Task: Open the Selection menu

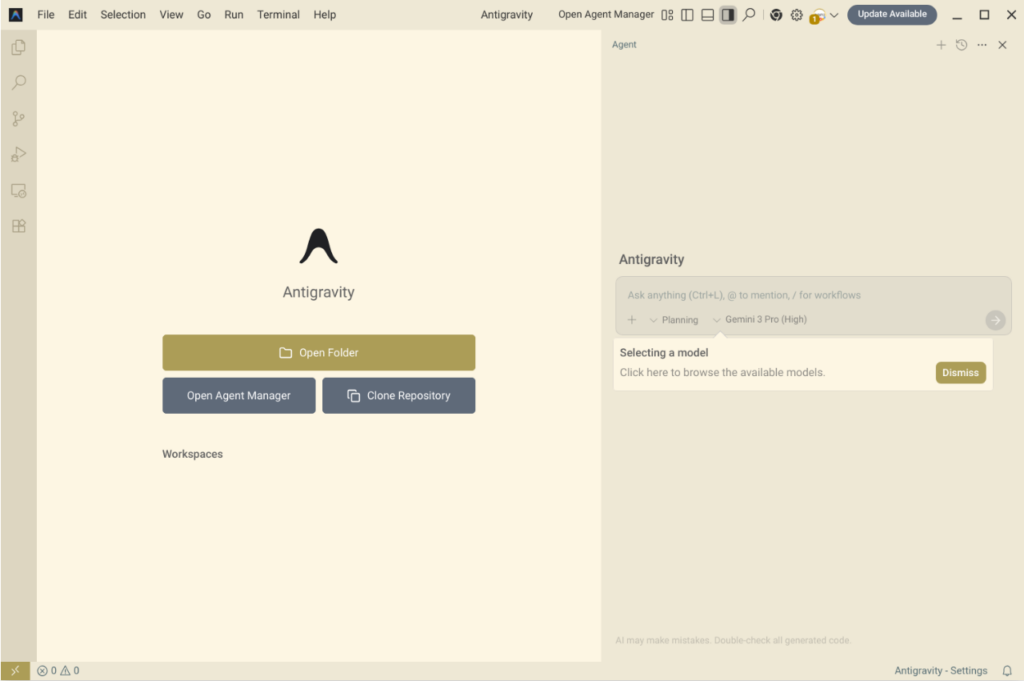Action: point(123,15)
